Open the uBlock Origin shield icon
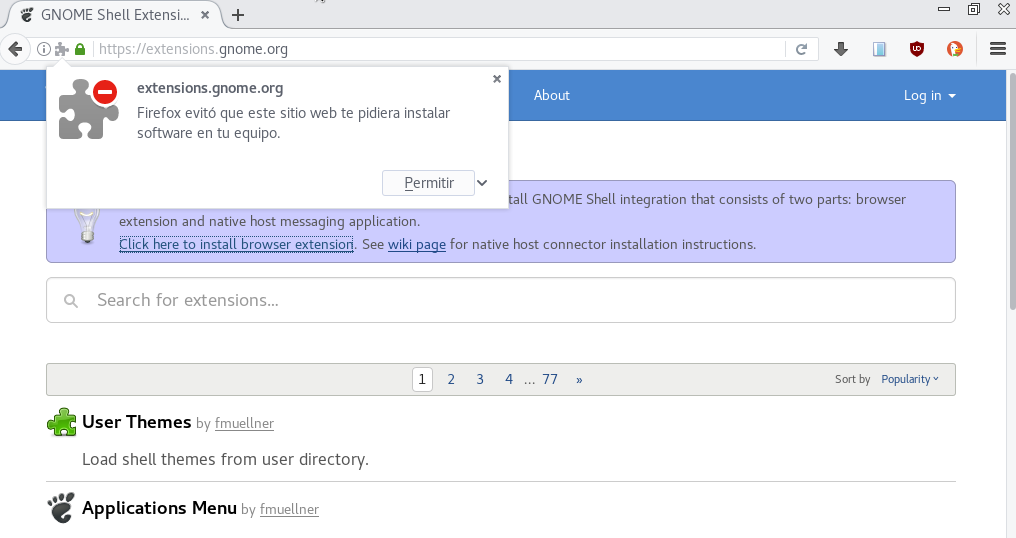 pyautogui.click(x=917, y=49)
